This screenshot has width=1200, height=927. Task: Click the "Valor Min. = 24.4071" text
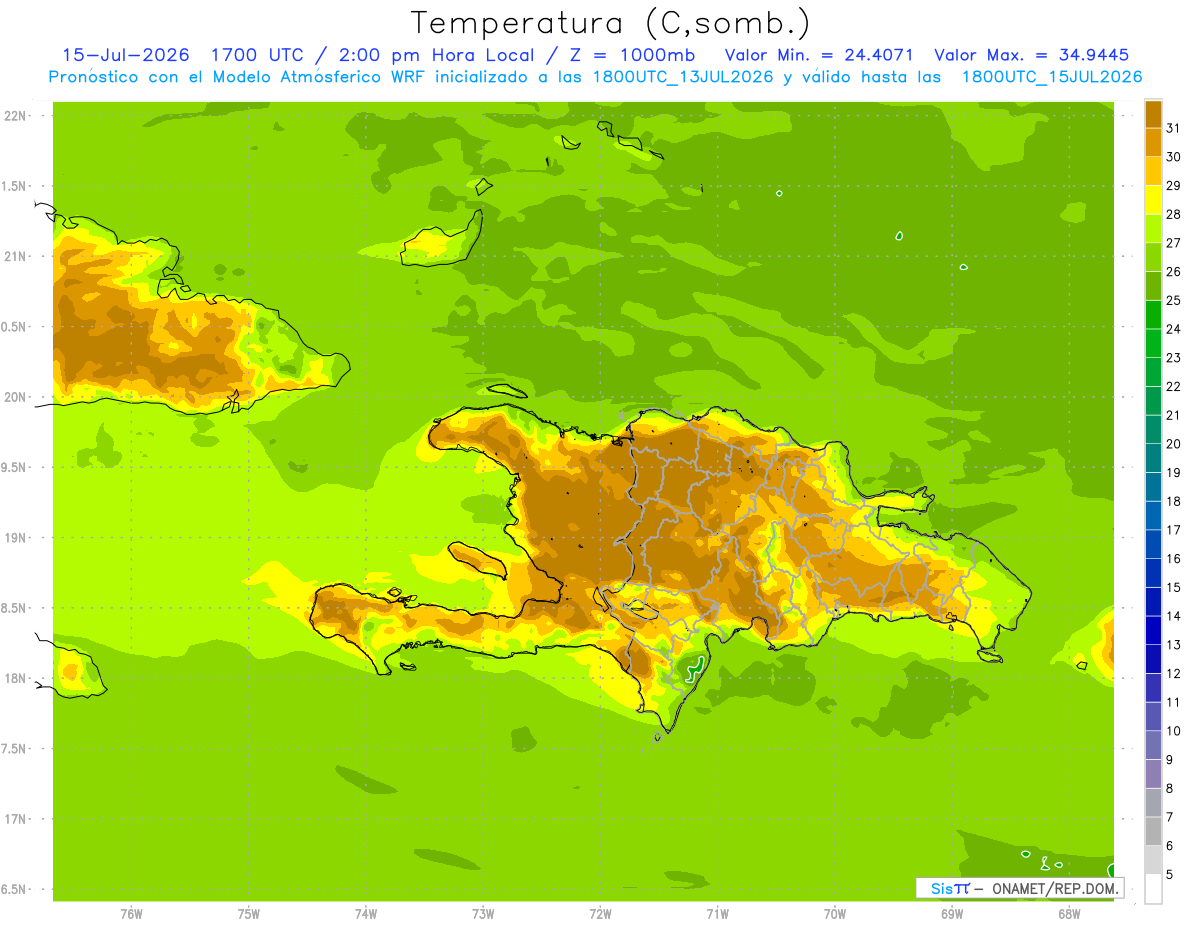click(819, 55)
